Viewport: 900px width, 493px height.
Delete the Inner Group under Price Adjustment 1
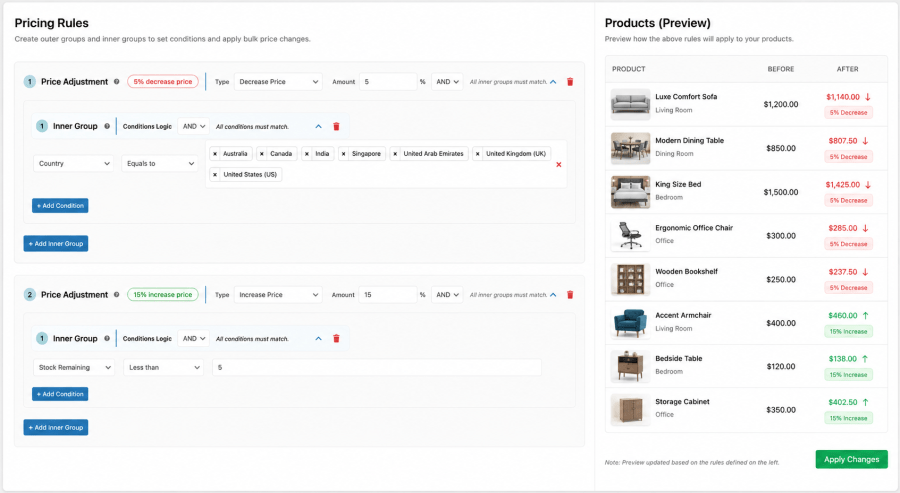point(336,126)
